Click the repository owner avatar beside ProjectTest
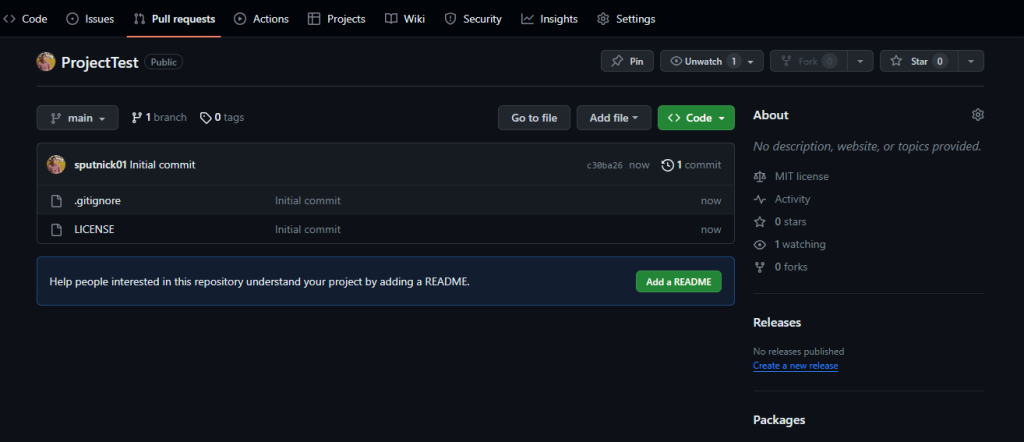This screenshot has height=442, width=1024. (x=46, y=62)
